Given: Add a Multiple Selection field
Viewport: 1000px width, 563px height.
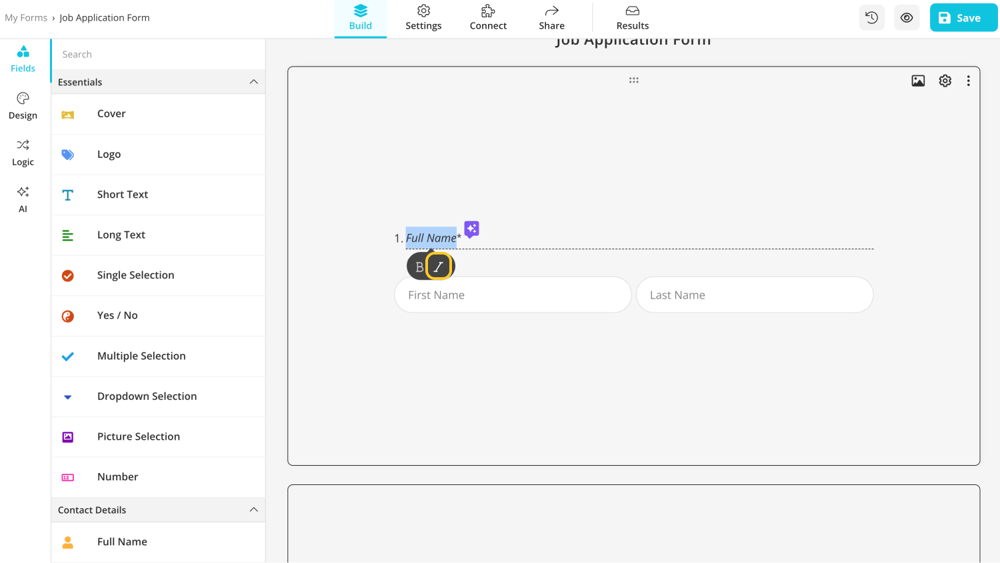Looking at the screenshot, I should pos(158,356).
